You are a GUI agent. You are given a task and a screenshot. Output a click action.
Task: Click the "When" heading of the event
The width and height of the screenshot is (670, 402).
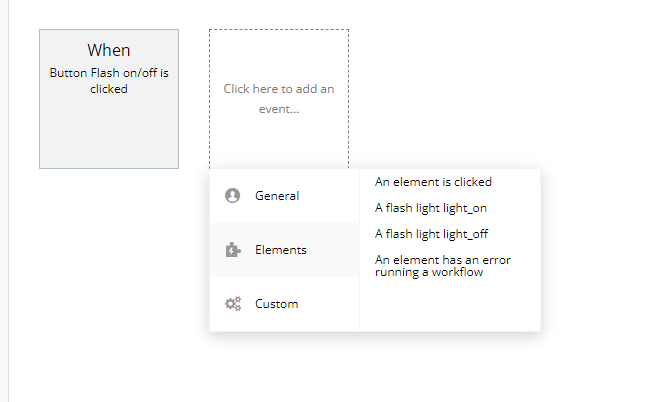pos(109,50)
